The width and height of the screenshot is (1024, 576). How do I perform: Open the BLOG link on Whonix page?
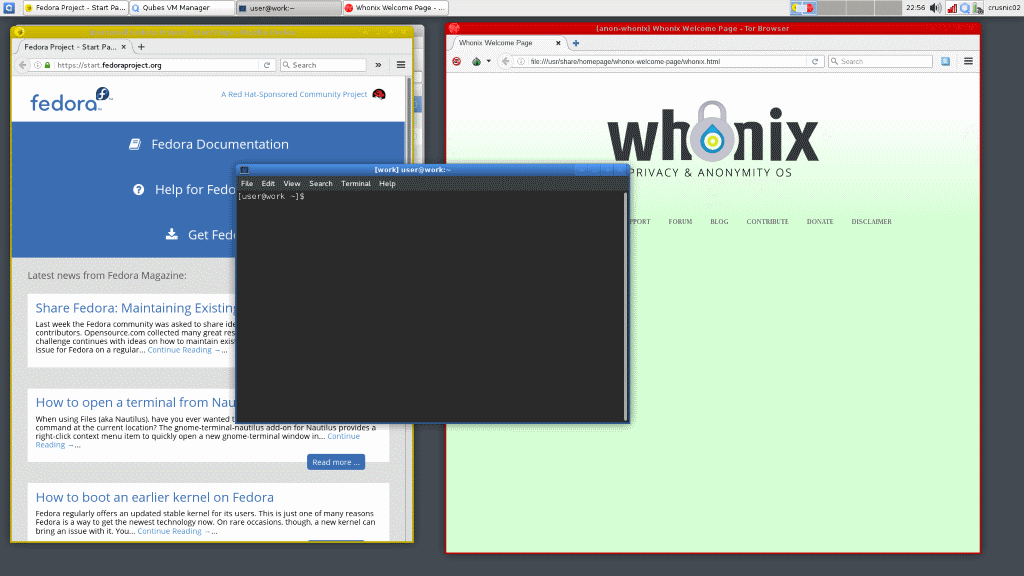click(x=719, y=222)
